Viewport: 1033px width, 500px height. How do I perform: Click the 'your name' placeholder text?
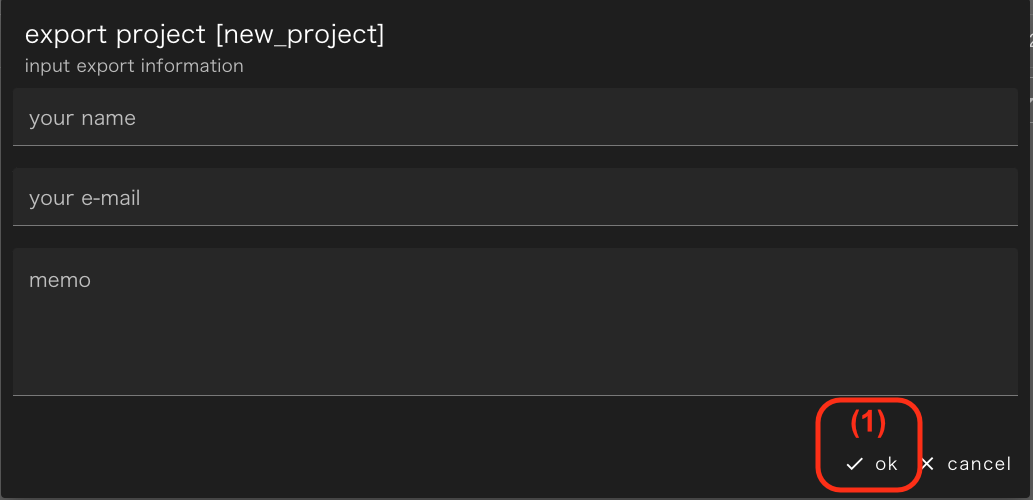click(x=82, y=118)
